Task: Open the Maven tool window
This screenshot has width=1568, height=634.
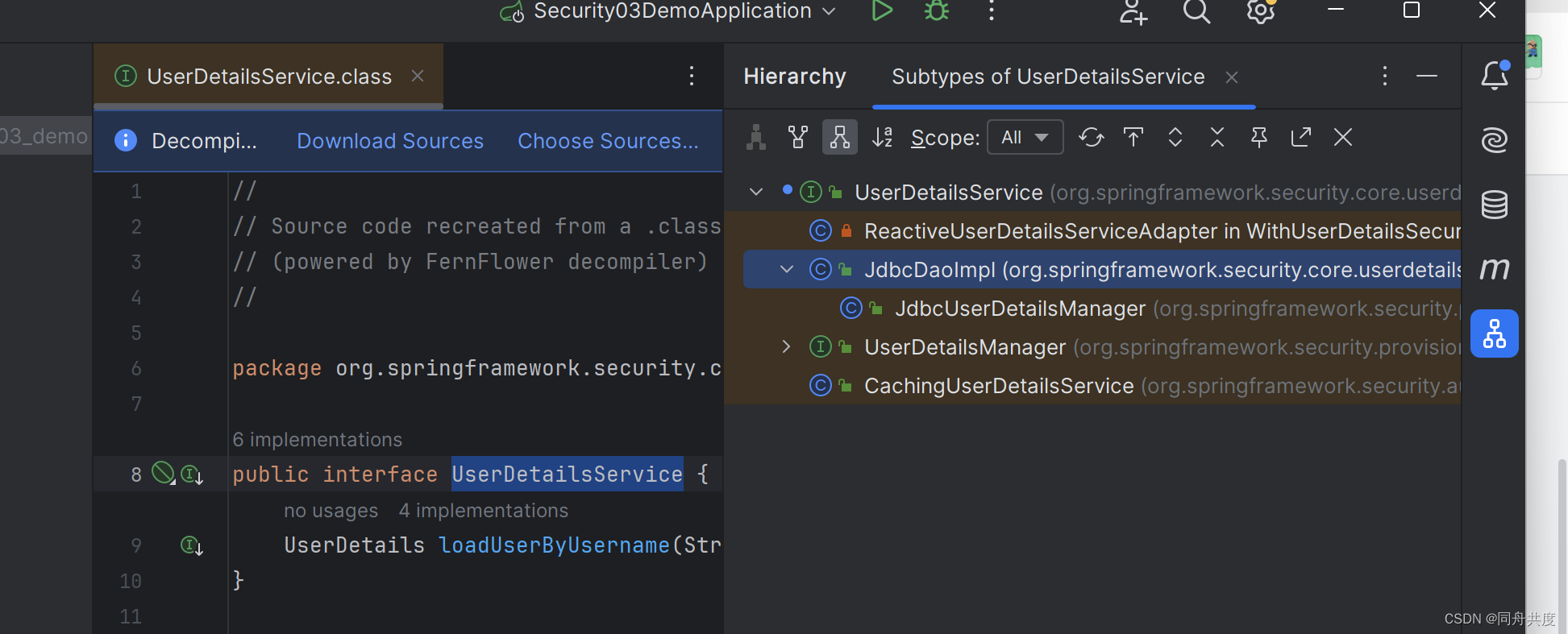Action: 1495,269
